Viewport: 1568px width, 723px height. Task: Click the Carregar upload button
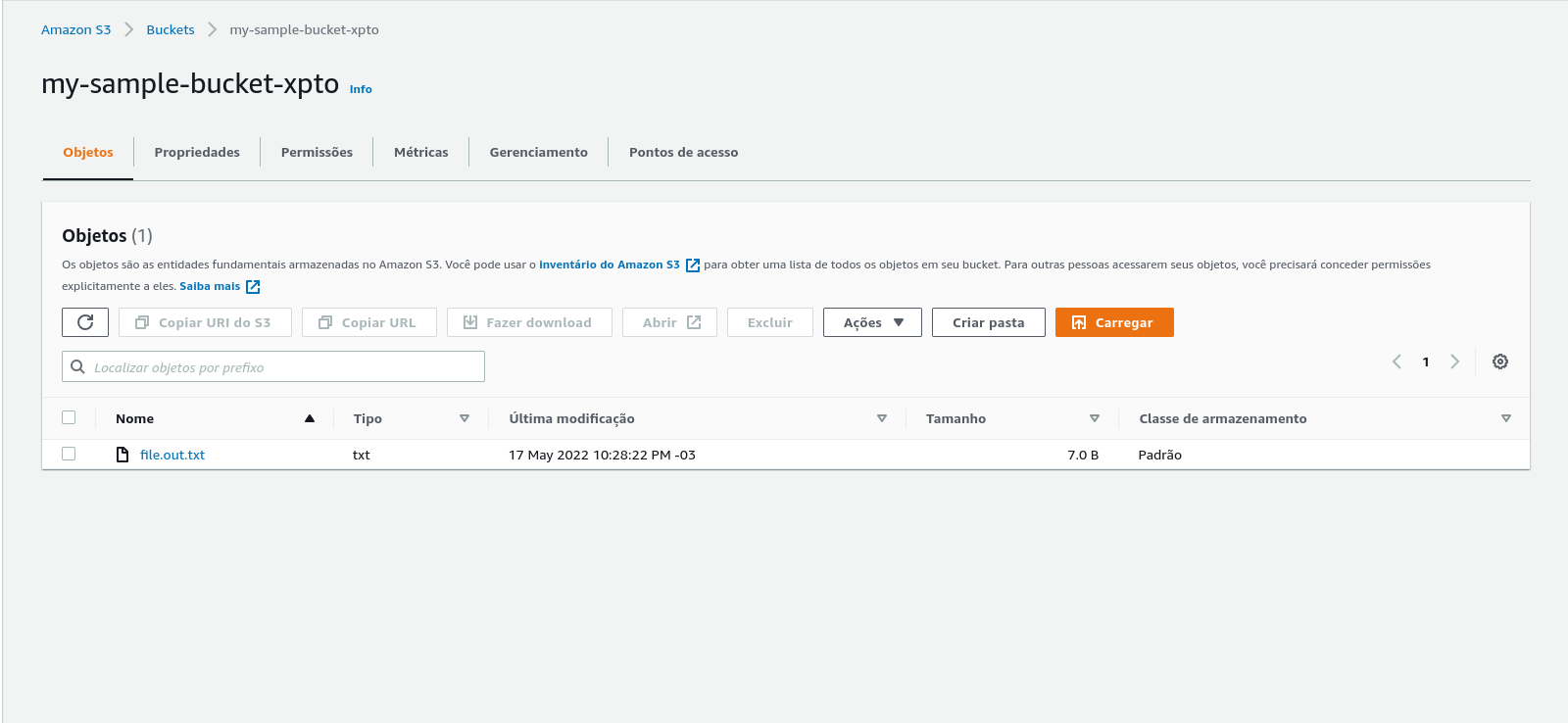[x=1114, y=322]
